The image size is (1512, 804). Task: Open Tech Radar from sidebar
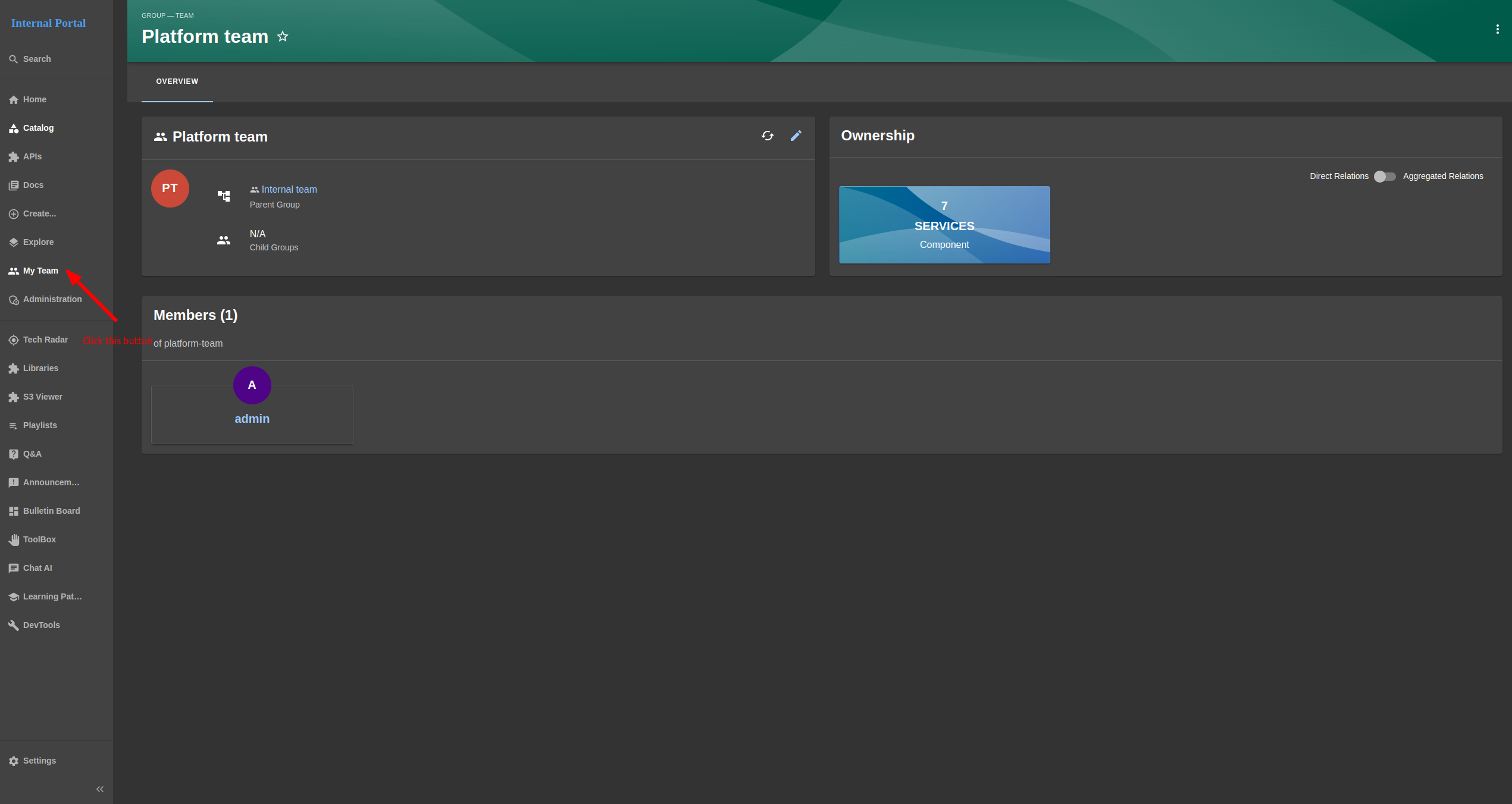45,340
